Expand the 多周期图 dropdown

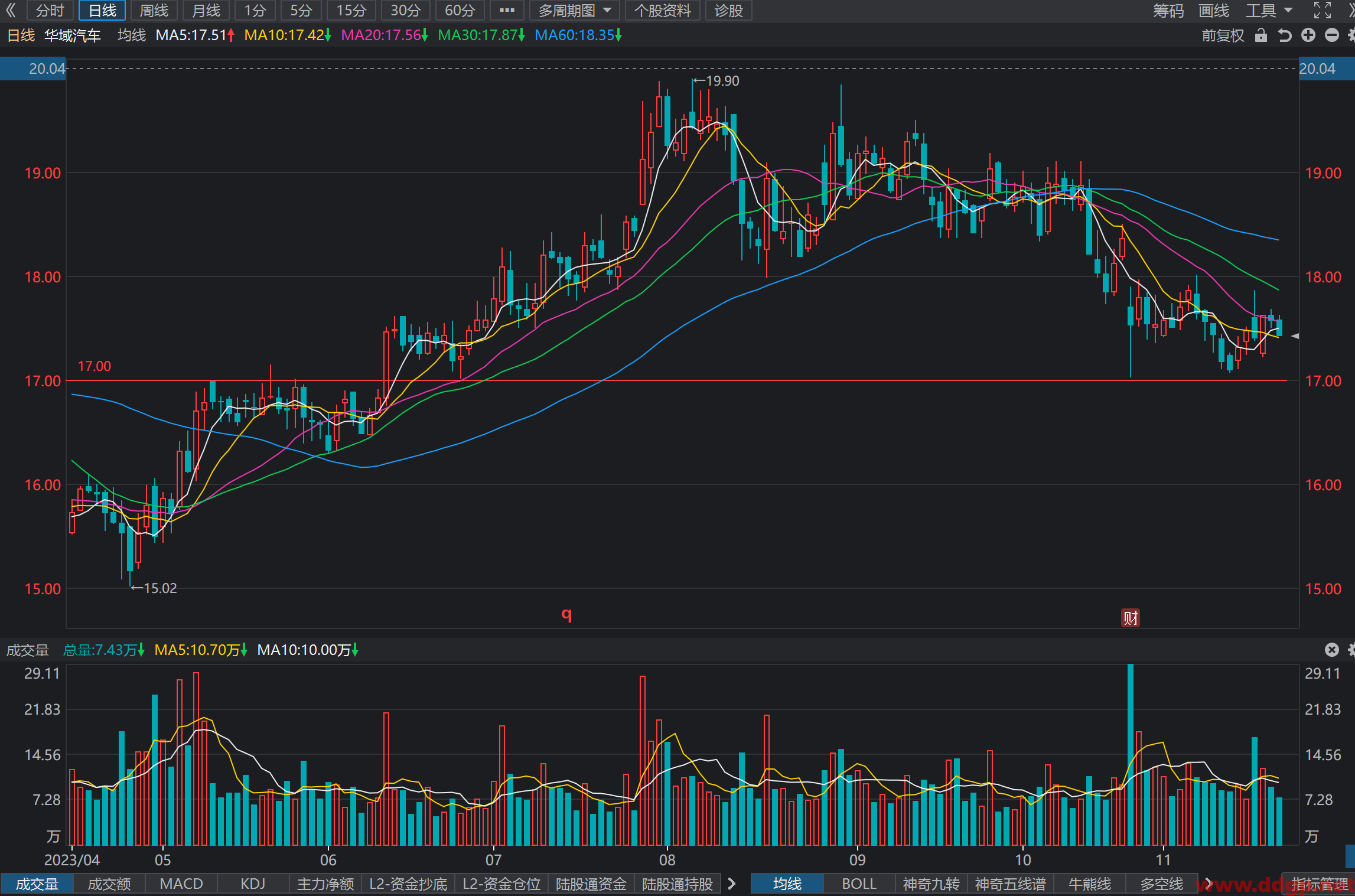(x=574, y=11)
